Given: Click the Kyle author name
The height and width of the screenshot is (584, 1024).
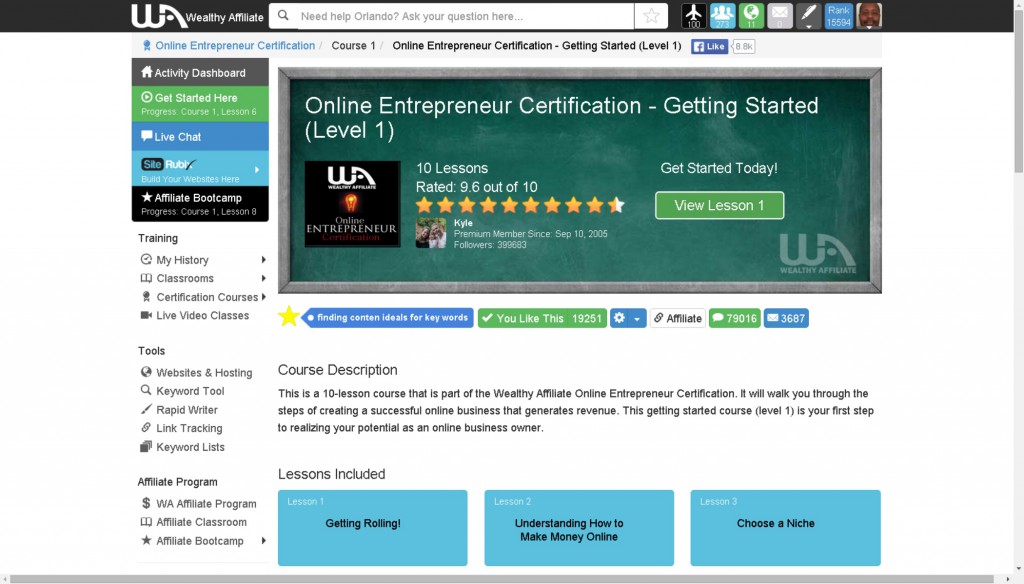Looking at the screenshot, I should click(463, 223).
